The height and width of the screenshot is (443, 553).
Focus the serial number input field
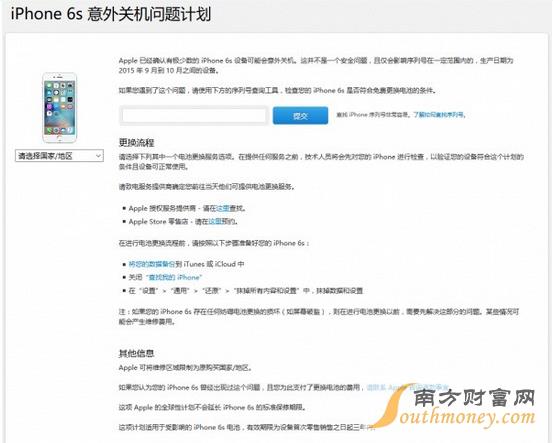pyautogui.click(x=194, y=115)
